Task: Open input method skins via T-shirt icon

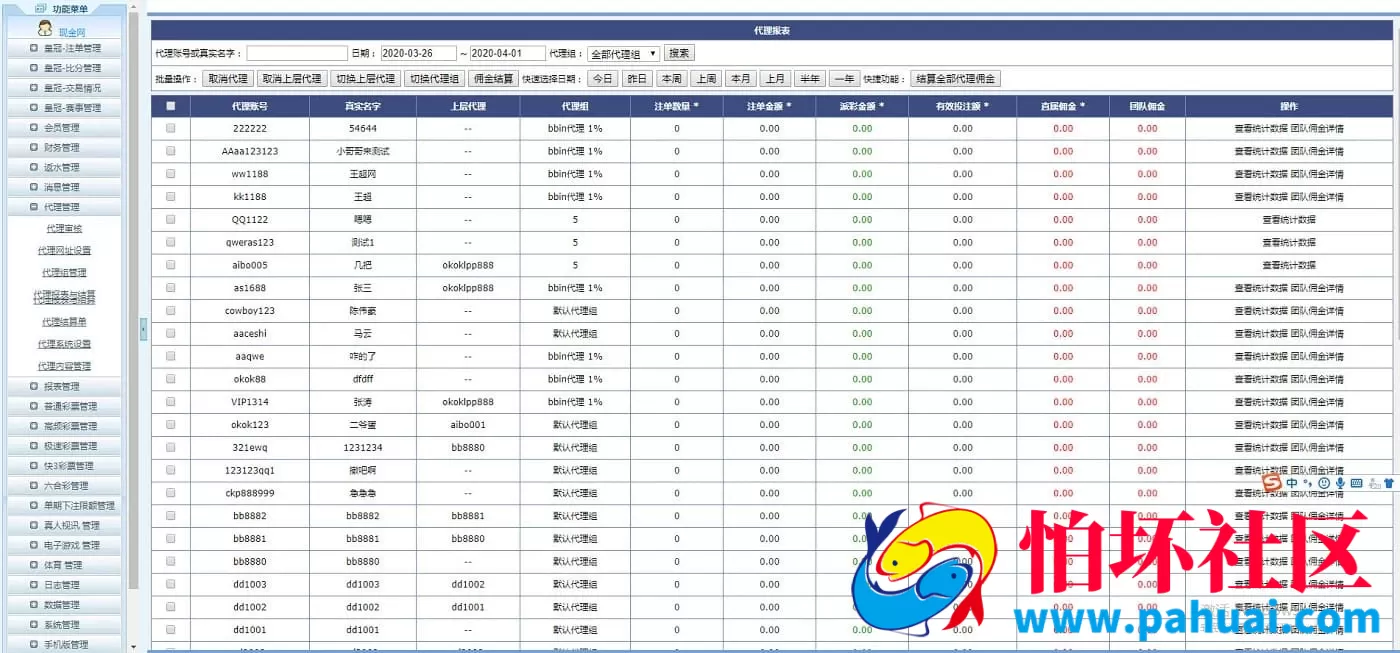Action: [1389, 483]
